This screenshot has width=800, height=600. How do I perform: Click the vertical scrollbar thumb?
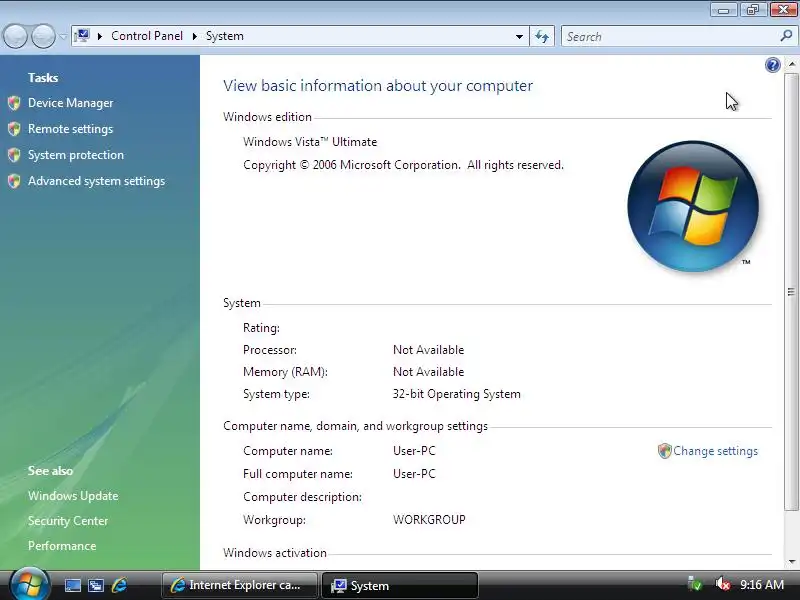(791, 291)
